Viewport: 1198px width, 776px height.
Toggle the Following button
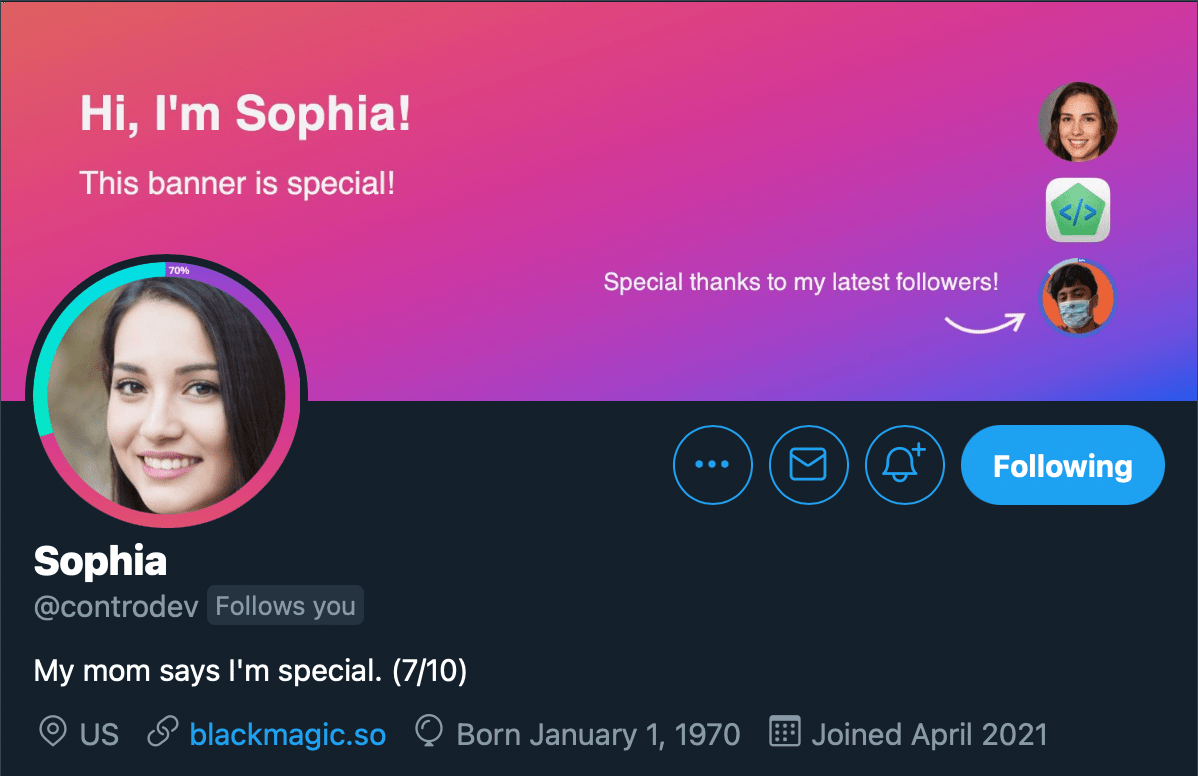tap(1062, 465)
